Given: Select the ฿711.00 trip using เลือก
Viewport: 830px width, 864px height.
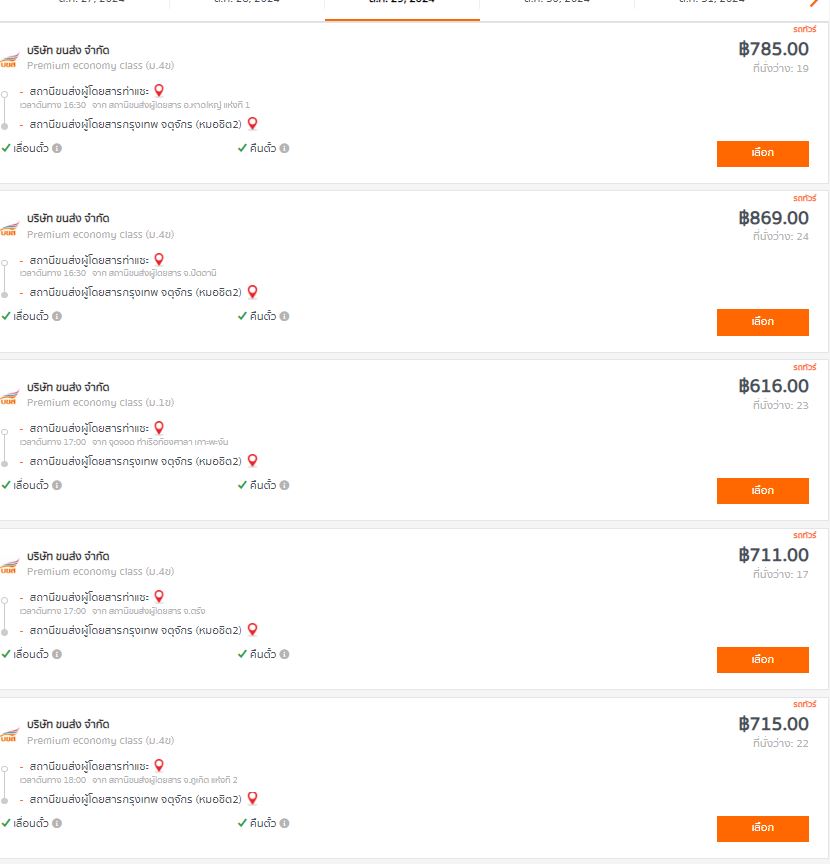Looking at the screenshot, I should (762, 660).
